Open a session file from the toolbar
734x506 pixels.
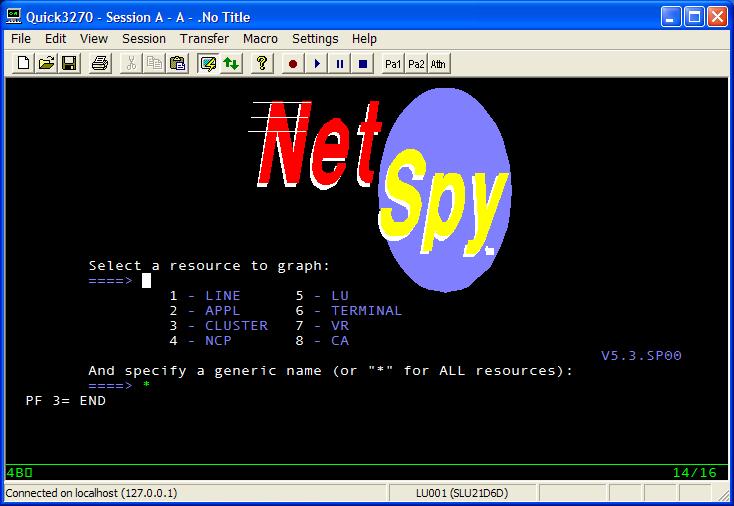click(46, 63)
